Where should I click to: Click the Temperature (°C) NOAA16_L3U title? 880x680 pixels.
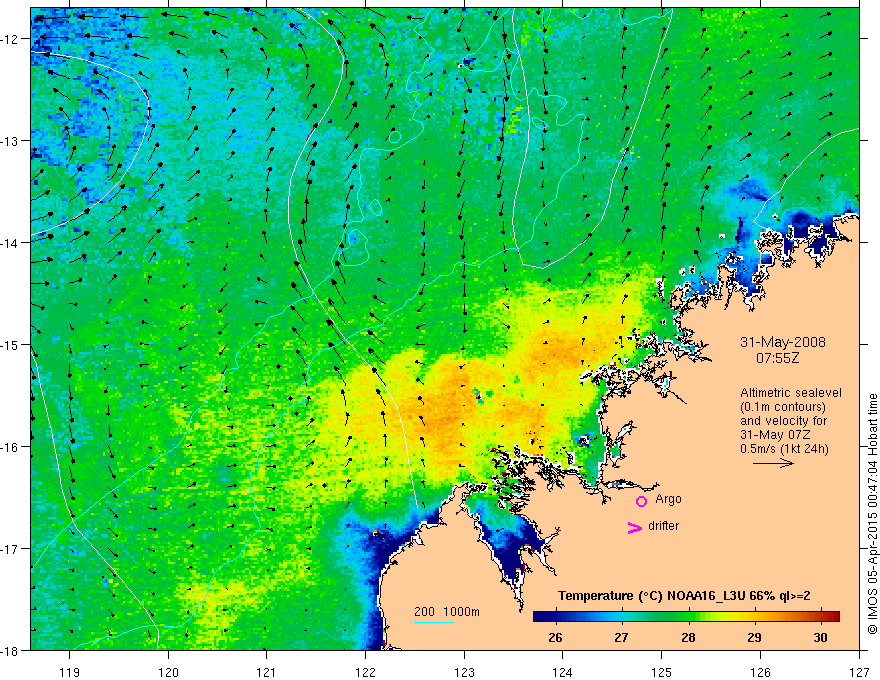tap(684, 596)
